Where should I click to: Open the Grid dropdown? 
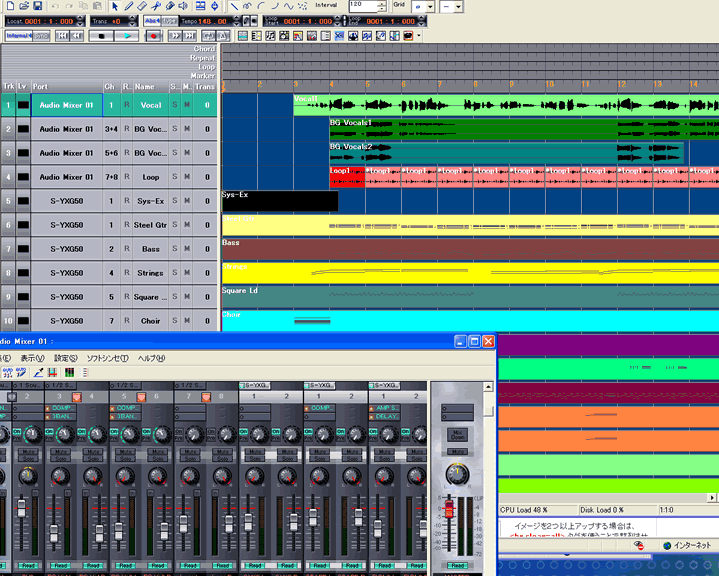430,7
